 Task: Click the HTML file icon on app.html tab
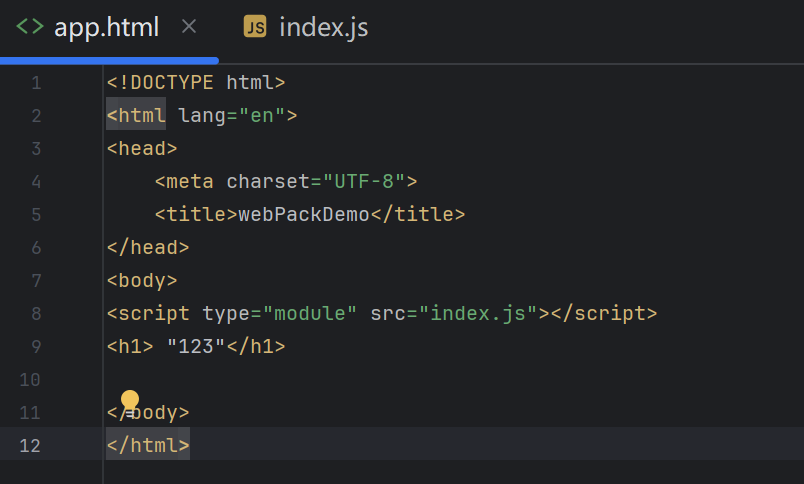[30, 26]
